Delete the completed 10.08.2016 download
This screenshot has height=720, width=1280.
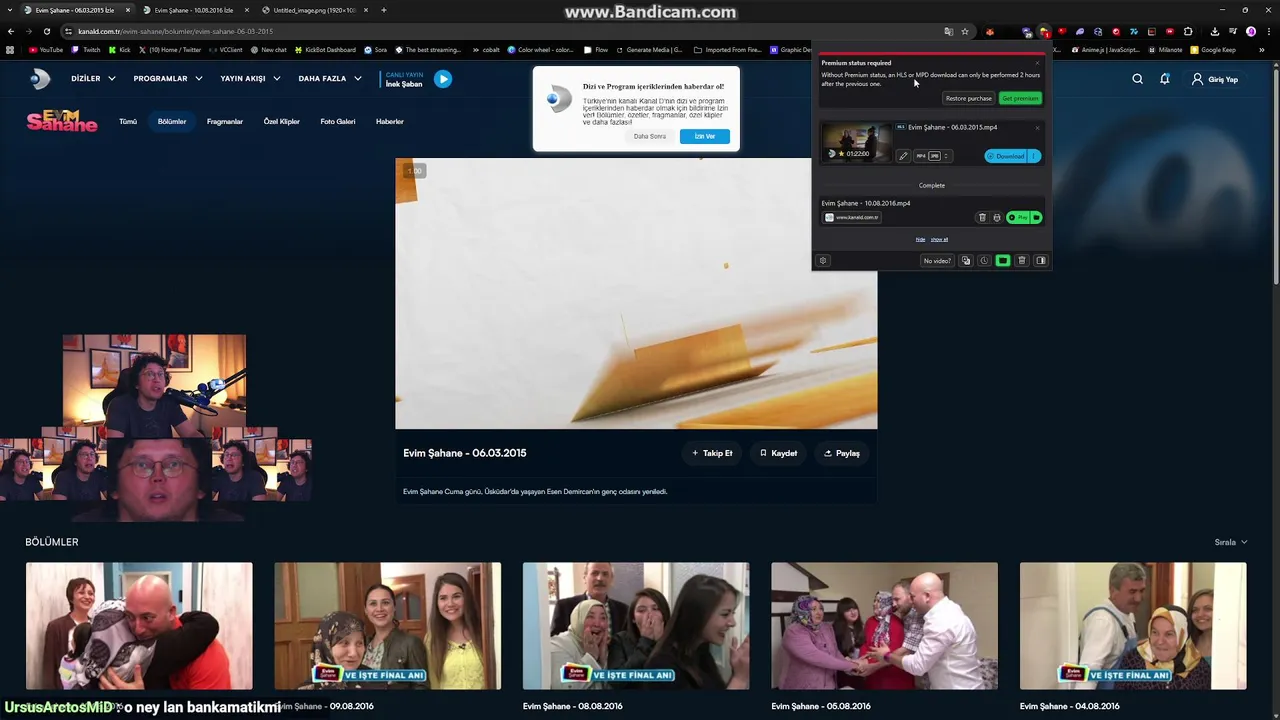[982, 217]
